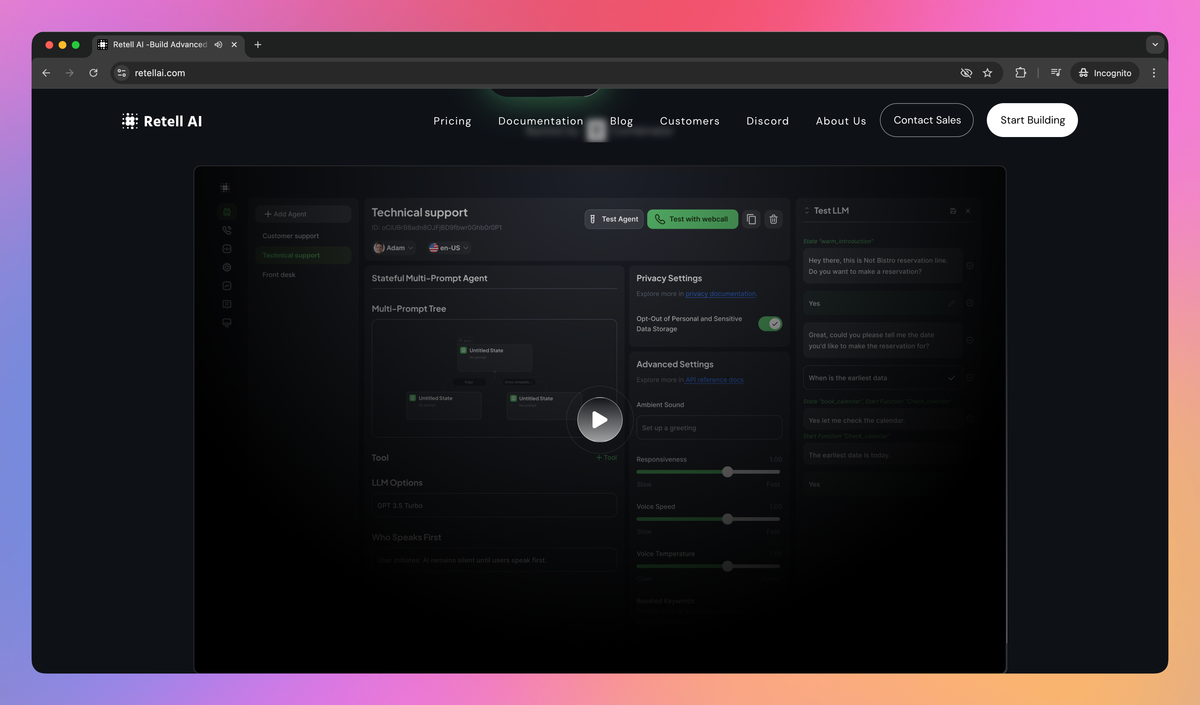Click the save icon in Test LLM panel
1200x705 pixels.
(952, 211)
